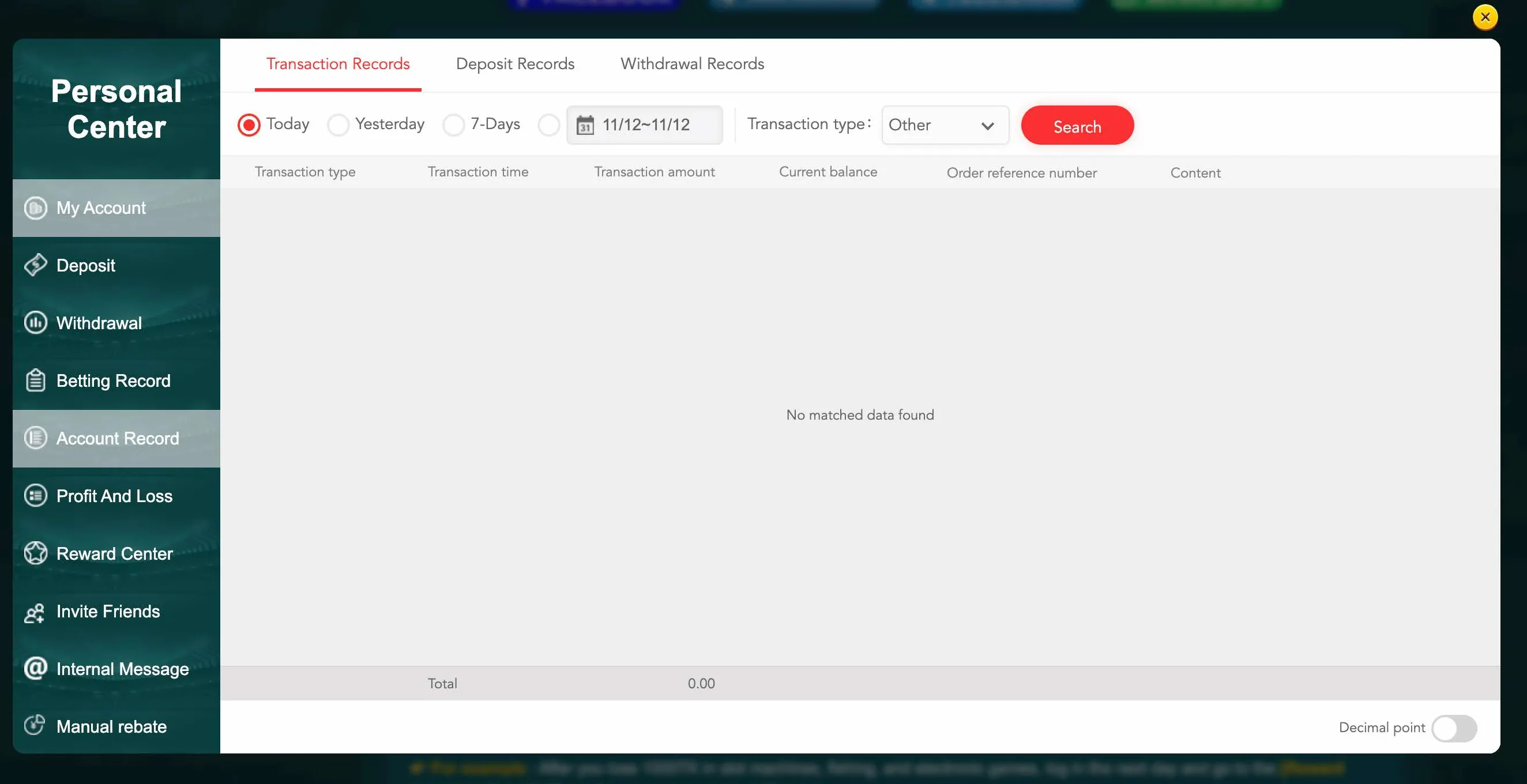Click the Order reference number column header
The image size is (1527, 784).
[1021, 173]
